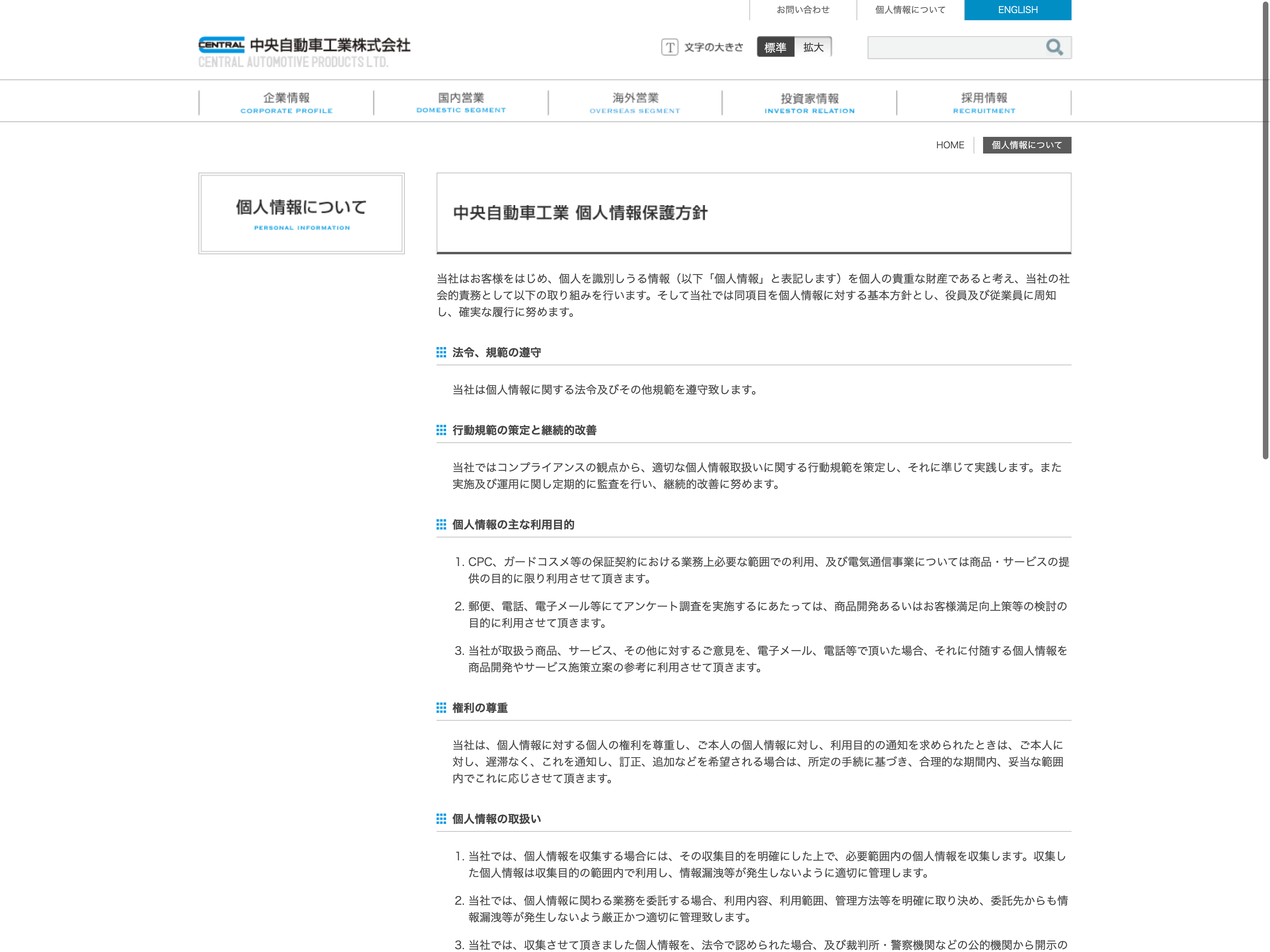Screen dimensions: 1270x952
Task: Open the お問い合わせ contact link
Action: pyautogui.click(x=802, y=10)
